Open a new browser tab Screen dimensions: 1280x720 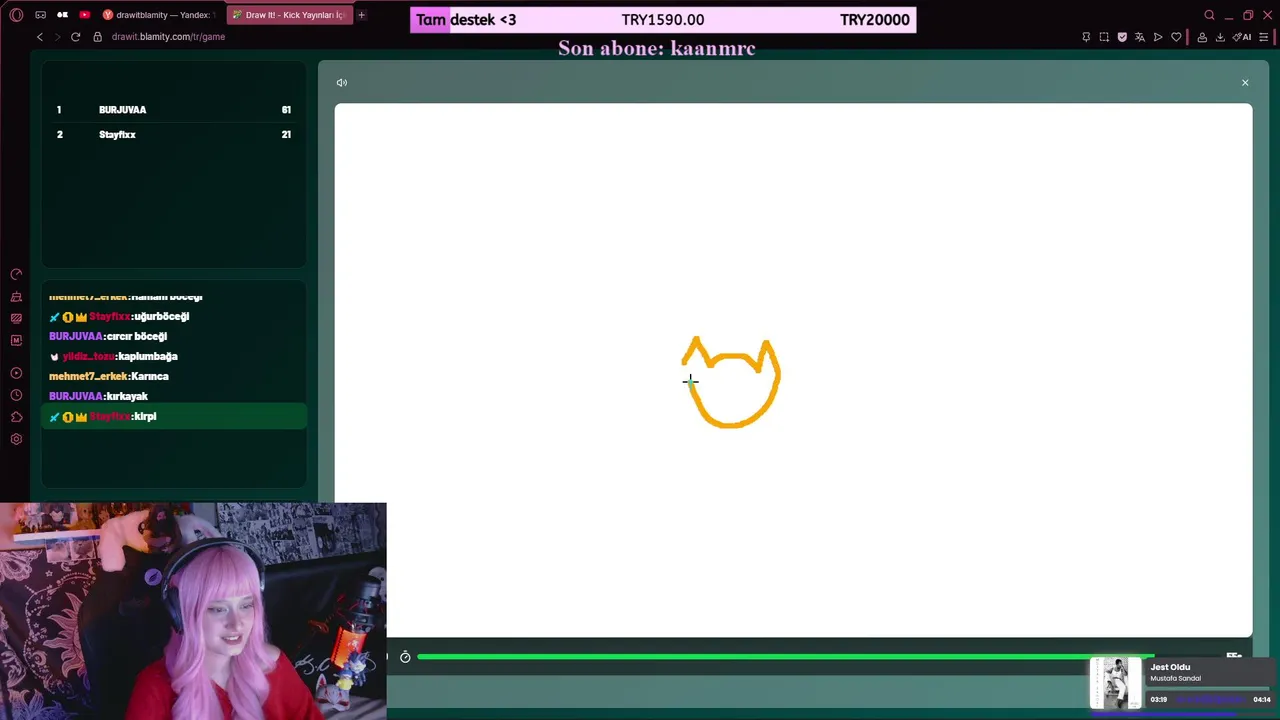pyautogui.click(x=361, y=15)
